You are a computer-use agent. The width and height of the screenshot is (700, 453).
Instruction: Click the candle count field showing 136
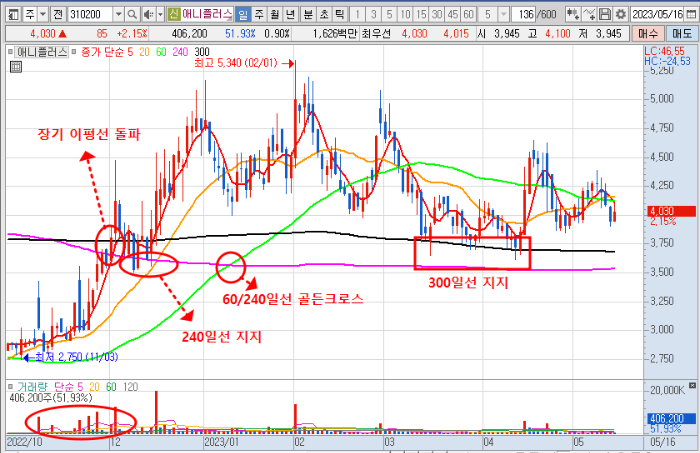click(524, 15)
